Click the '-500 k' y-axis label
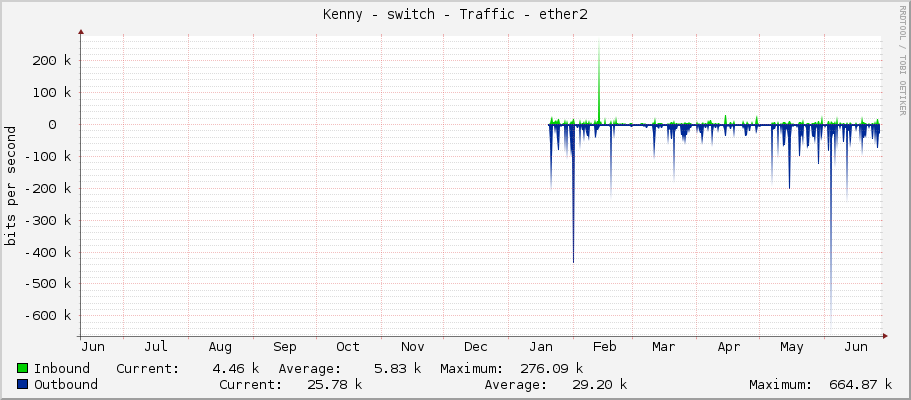 (48, 284)
